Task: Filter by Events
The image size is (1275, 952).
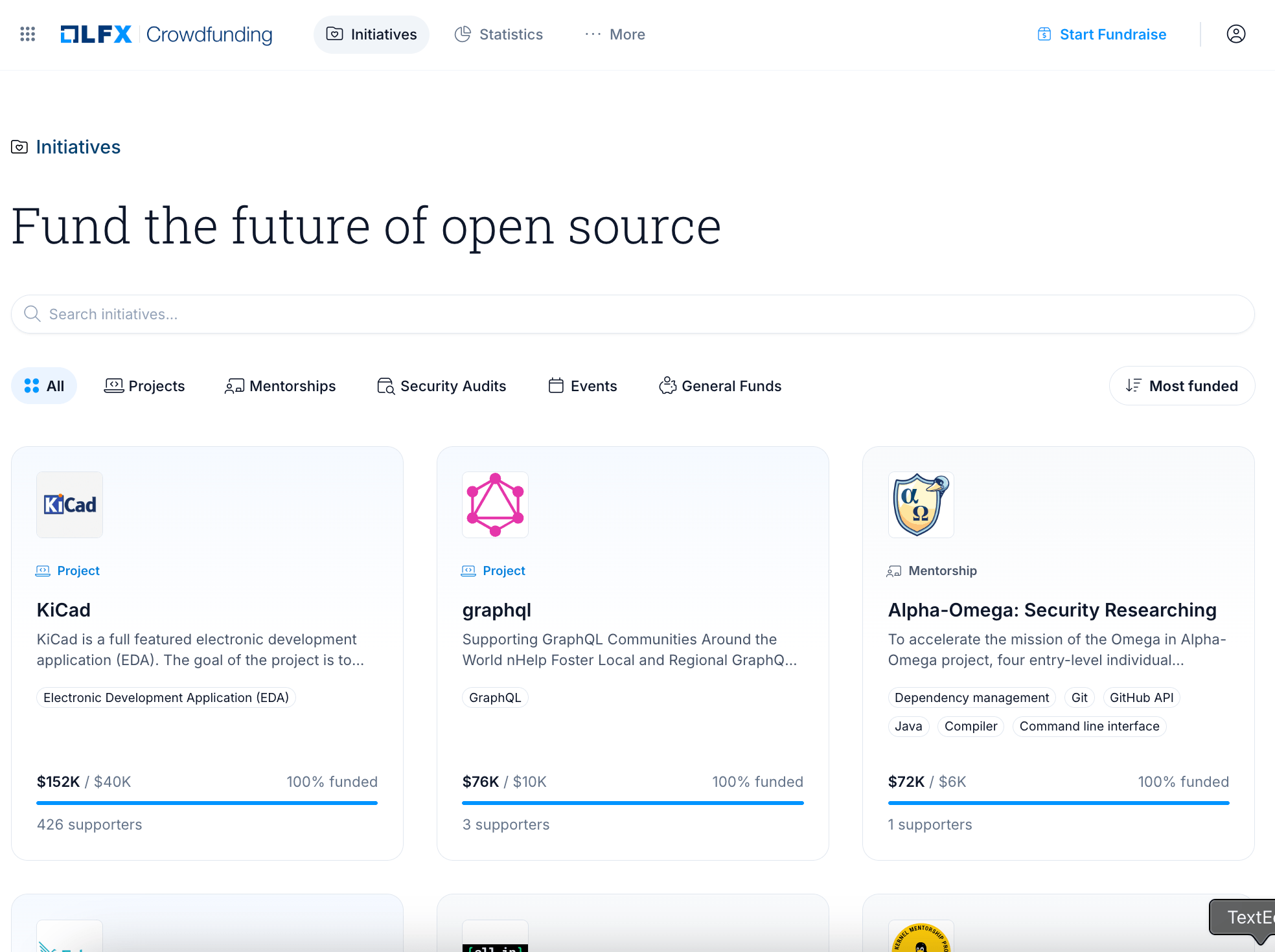Action: point(582,386)
